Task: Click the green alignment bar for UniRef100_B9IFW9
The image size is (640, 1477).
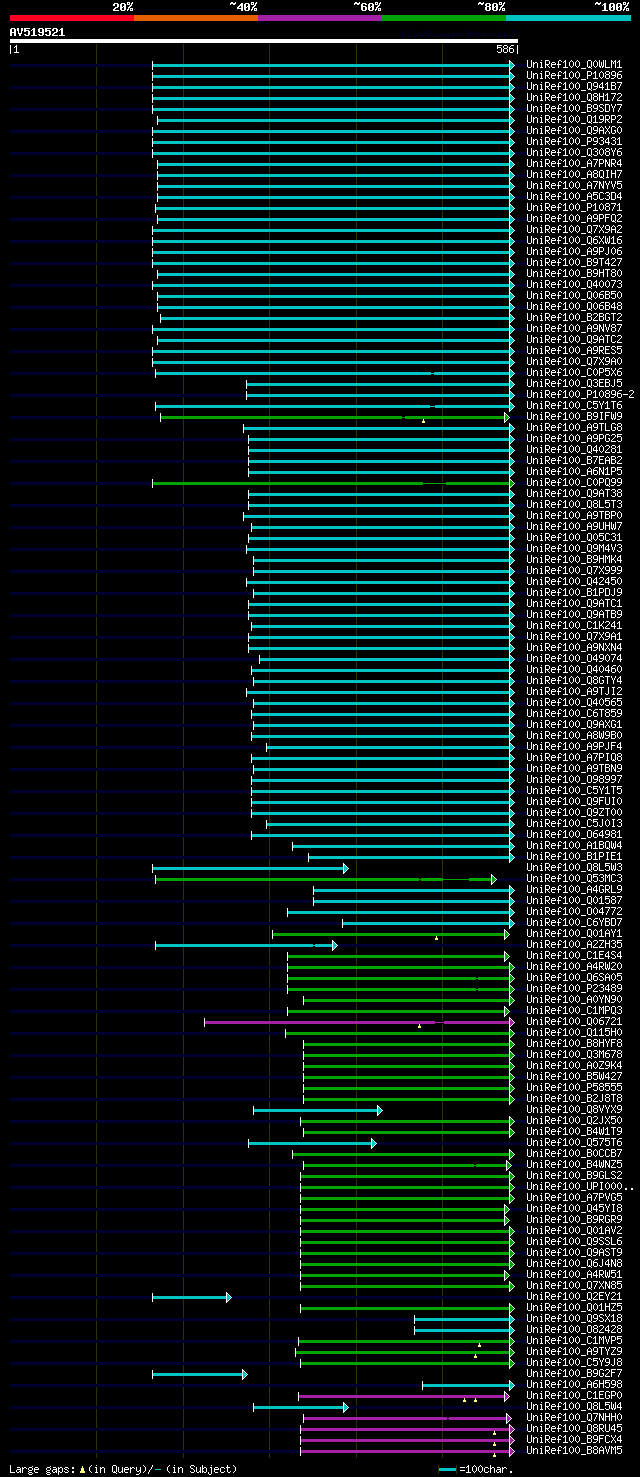Action: pos(335,417)
